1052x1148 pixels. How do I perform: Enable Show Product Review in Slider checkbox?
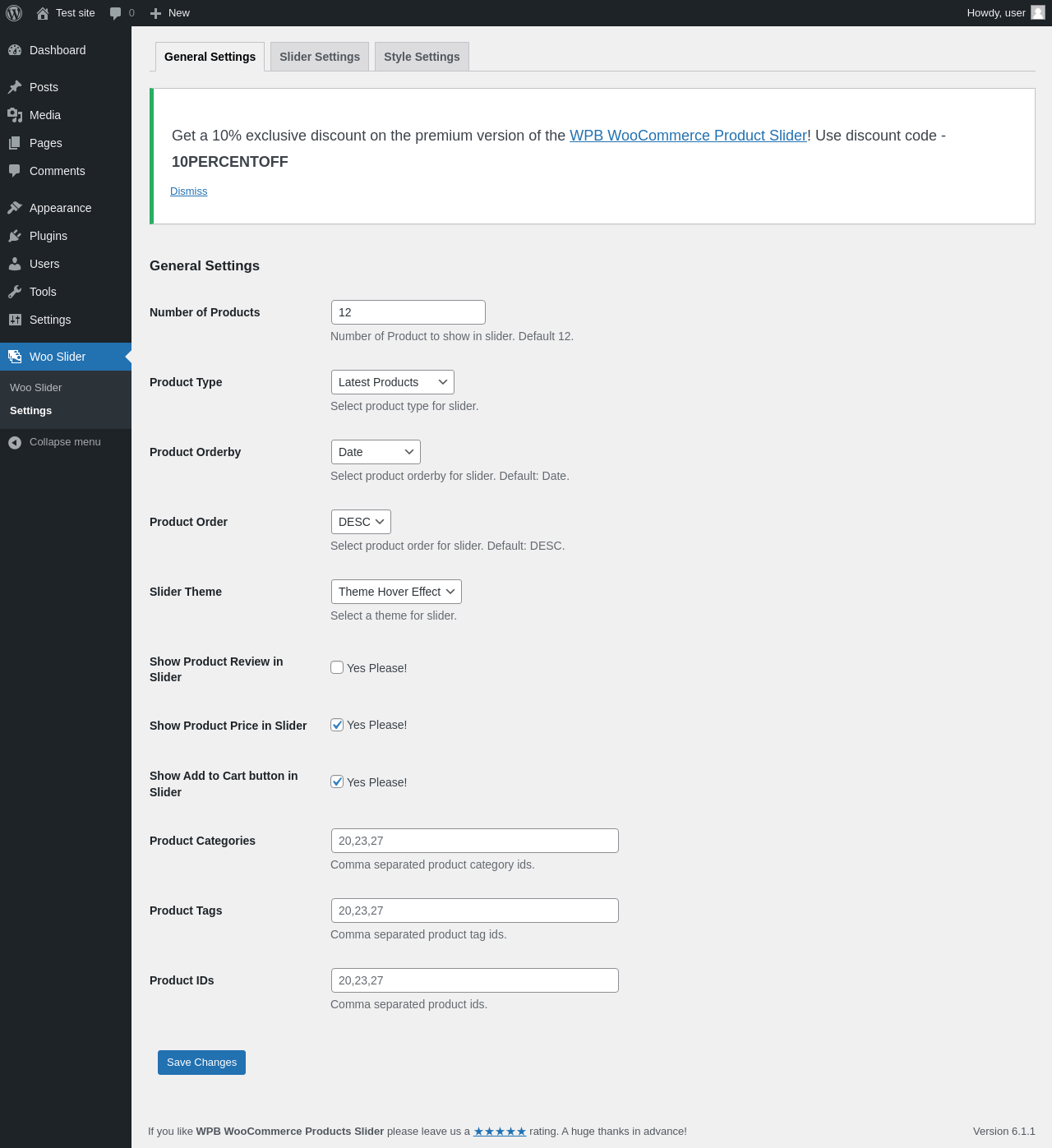[x=337, y=667]
